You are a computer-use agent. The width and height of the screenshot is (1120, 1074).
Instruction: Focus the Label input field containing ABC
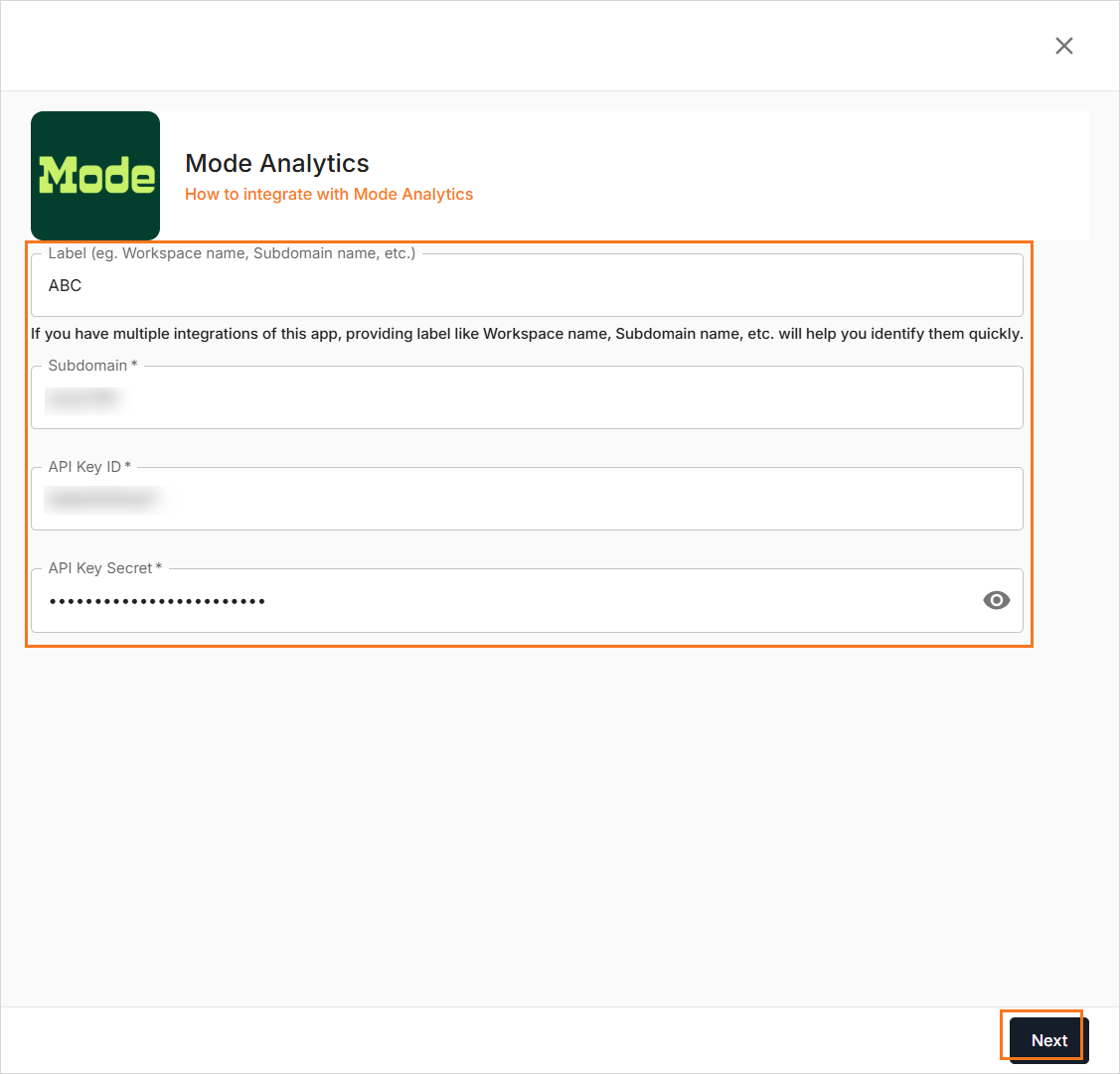(527, 286)
